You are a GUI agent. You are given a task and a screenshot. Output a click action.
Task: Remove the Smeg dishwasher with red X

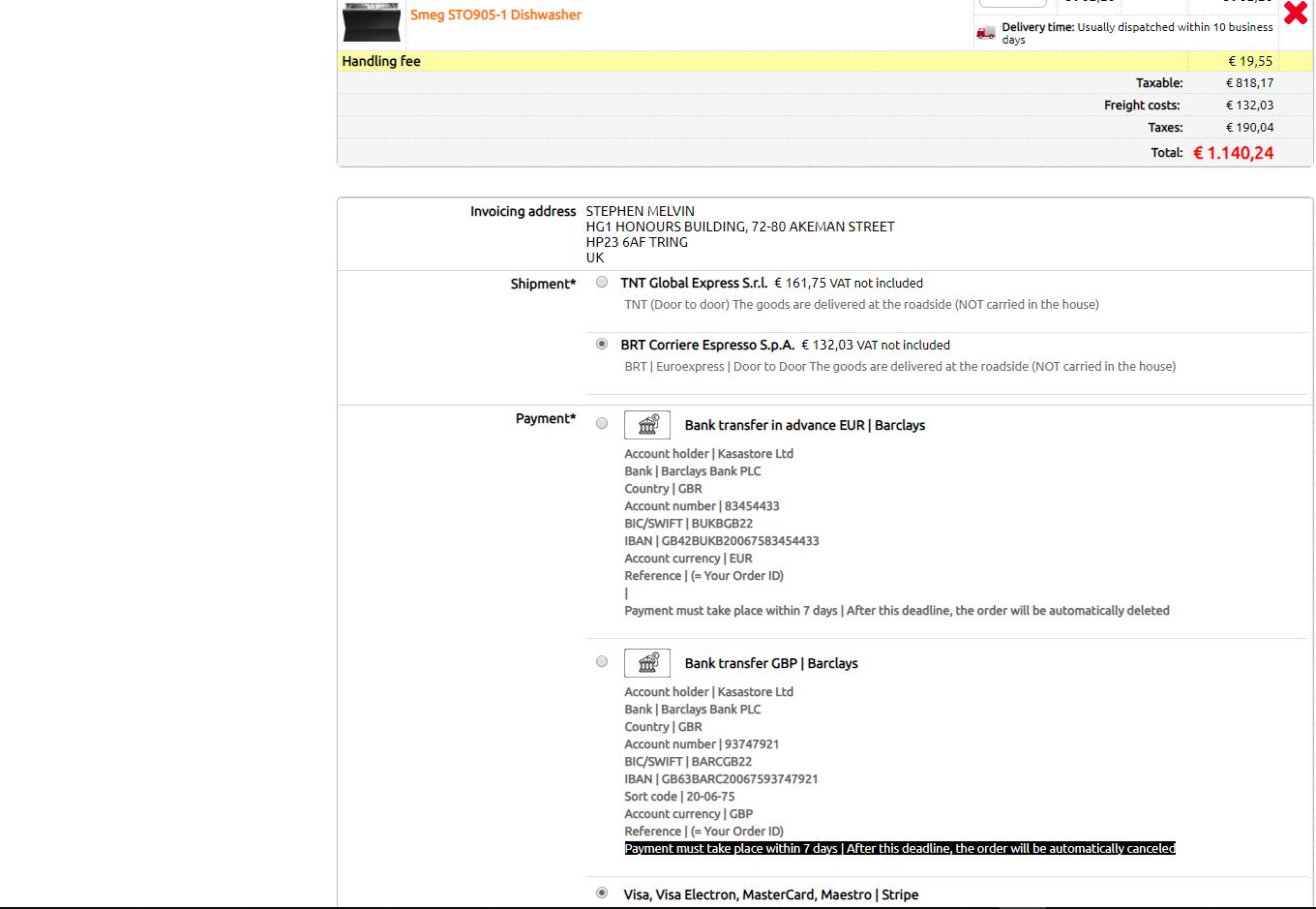(x=1296, y=13)
